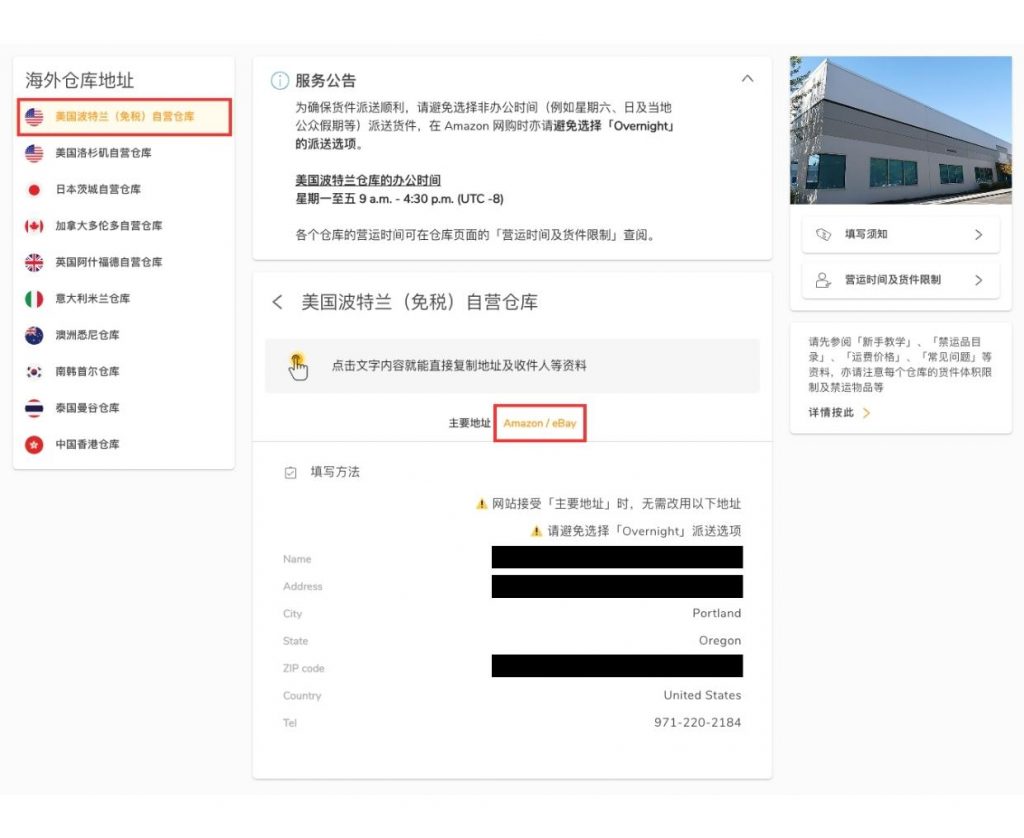Screen dimensions: 1024x838
Task: Click the Name field label
Action: tap(297, 559)
